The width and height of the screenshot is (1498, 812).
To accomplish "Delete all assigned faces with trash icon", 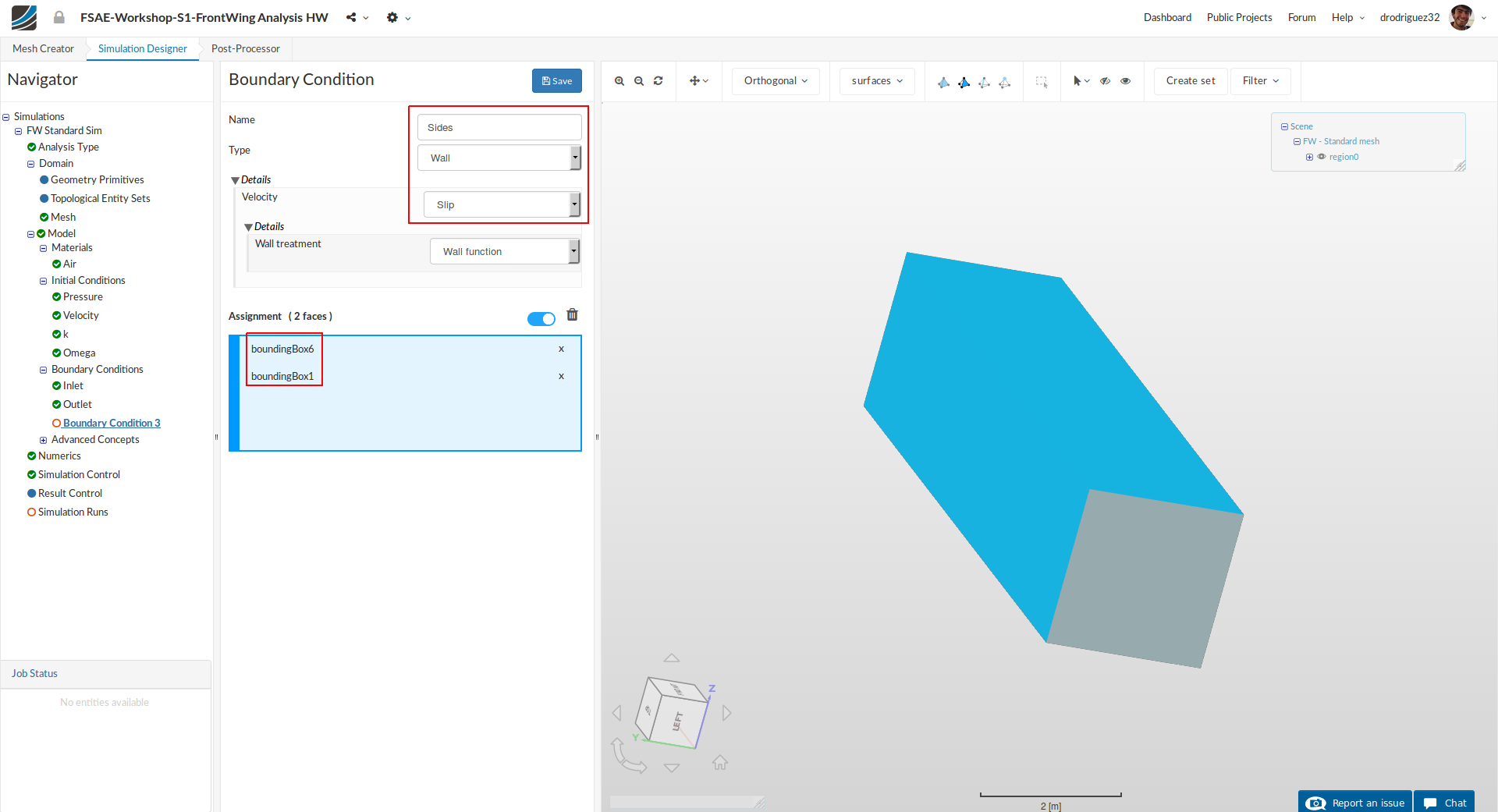I will click(x=573, y=314).
